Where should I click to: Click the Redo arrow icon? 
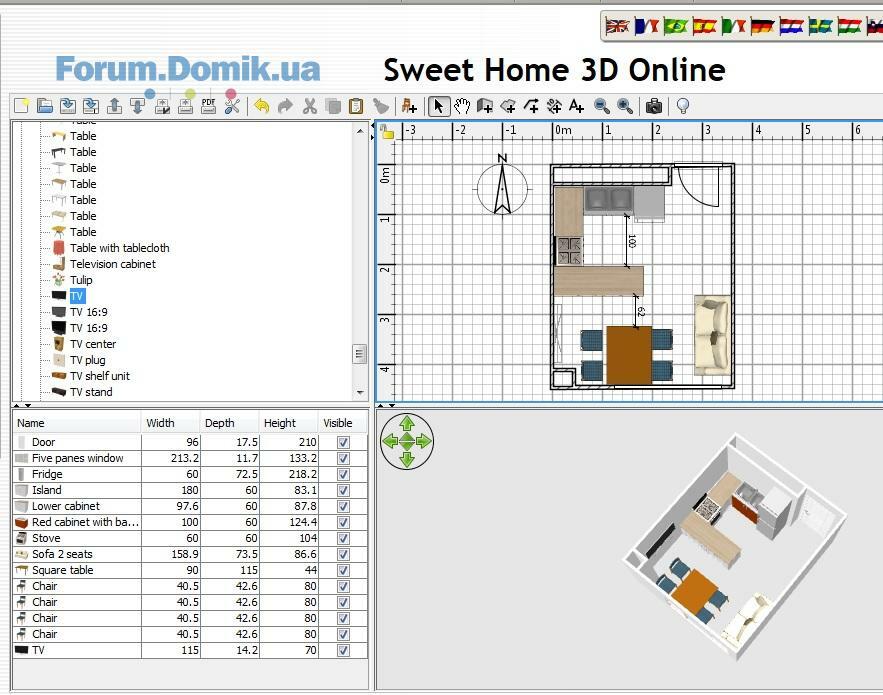click(285, 106)
